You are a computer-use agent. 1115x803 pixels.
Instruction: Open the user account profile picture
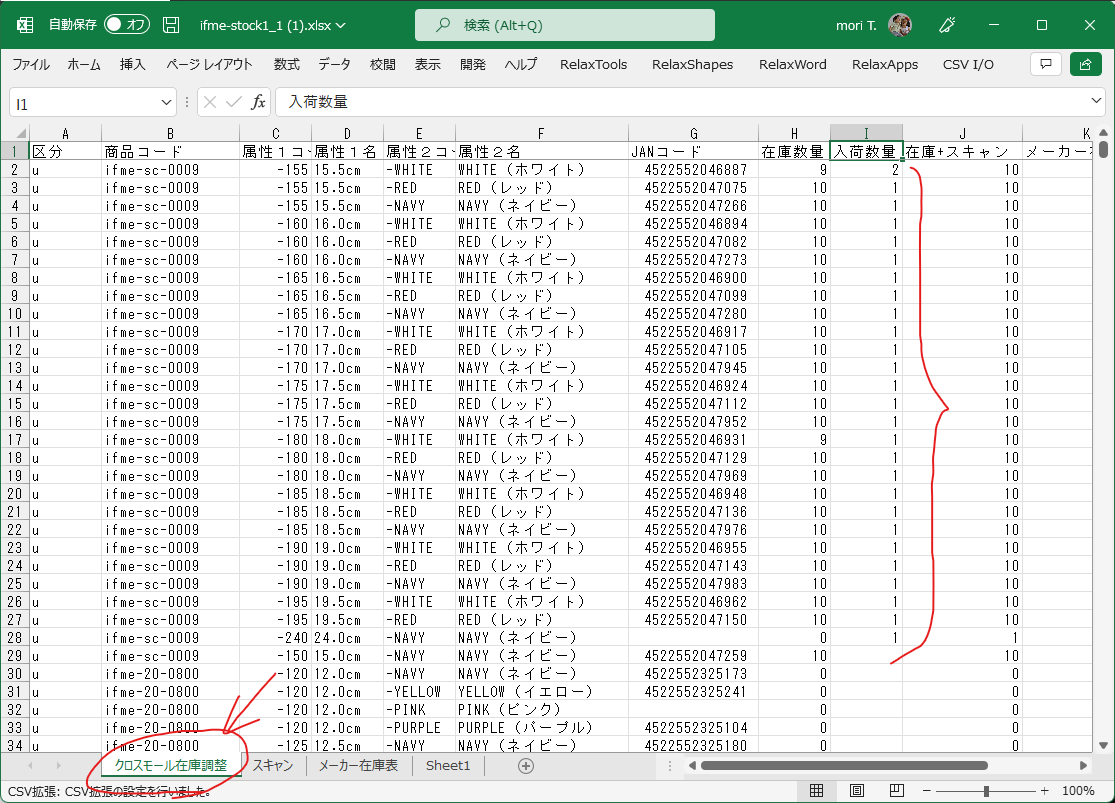pyautogui.click(x=899, y=25)
